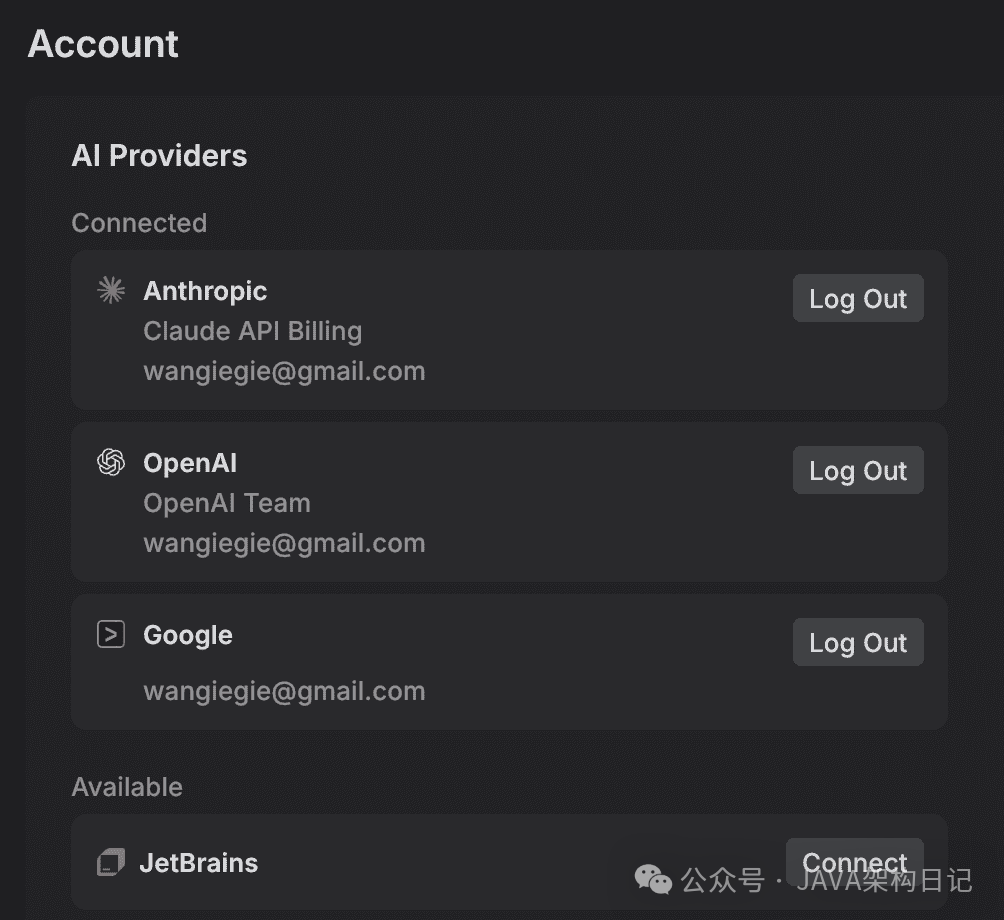Screen dimensions: 1004x920
Task: Select the OpenAI spiral symbol
Action: pyautogui.click(x=110, y=462)
